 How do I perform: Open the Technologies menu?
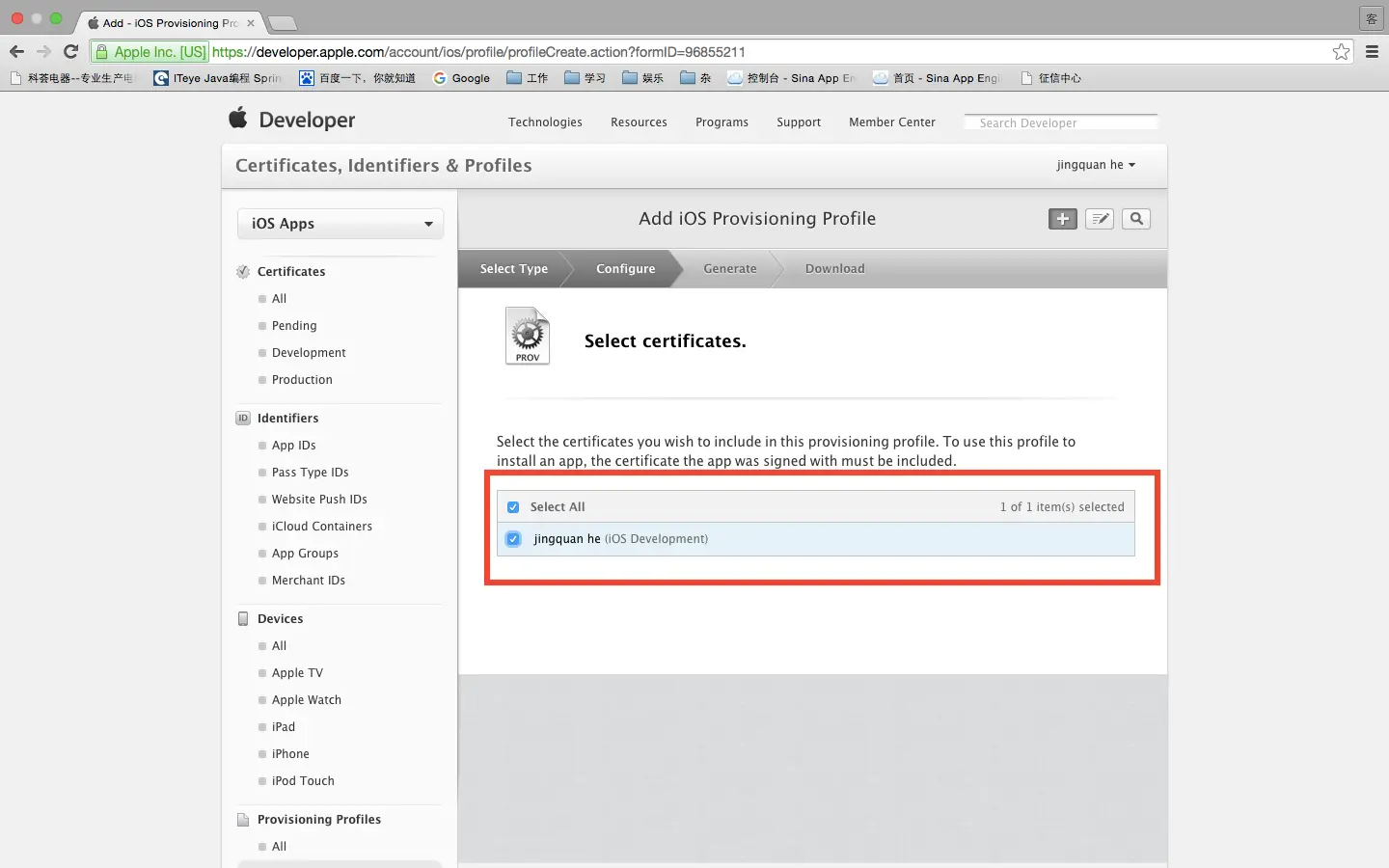pos(546,122)
